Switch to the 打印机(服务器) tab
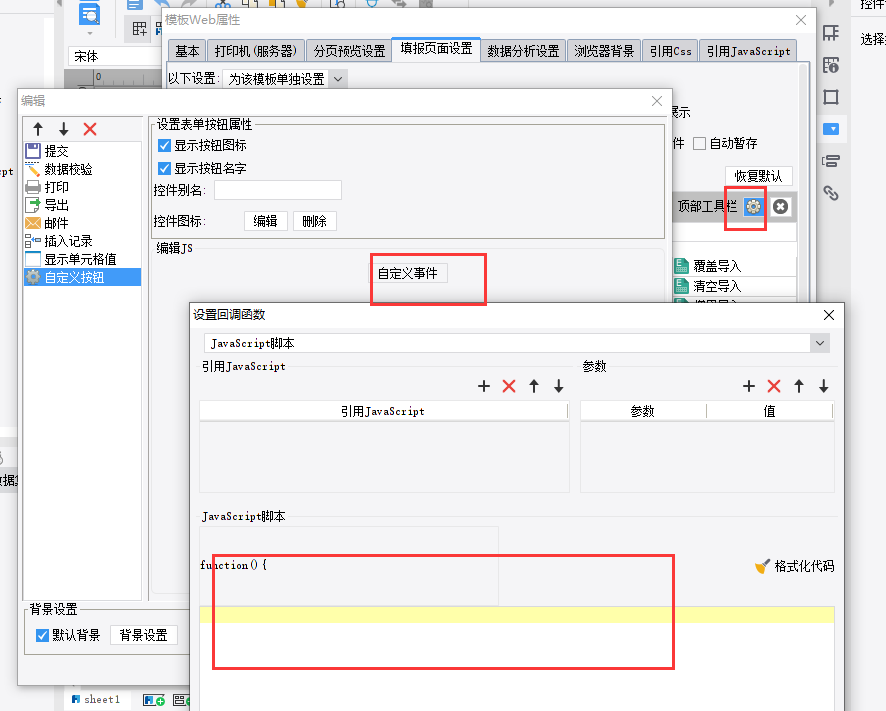This screenshot has width=886, height=711. 256,51
